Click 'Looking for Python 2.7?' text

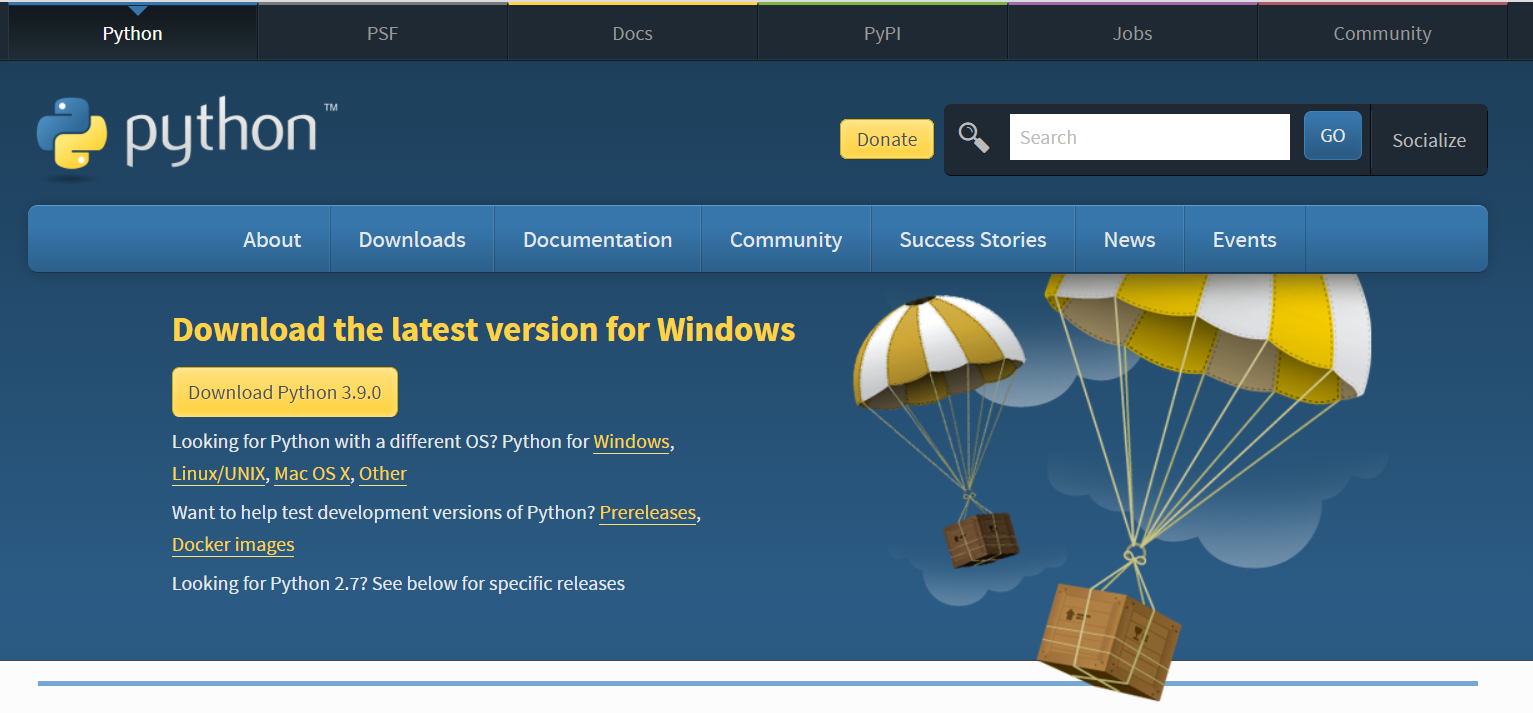(x=270, y=583)
